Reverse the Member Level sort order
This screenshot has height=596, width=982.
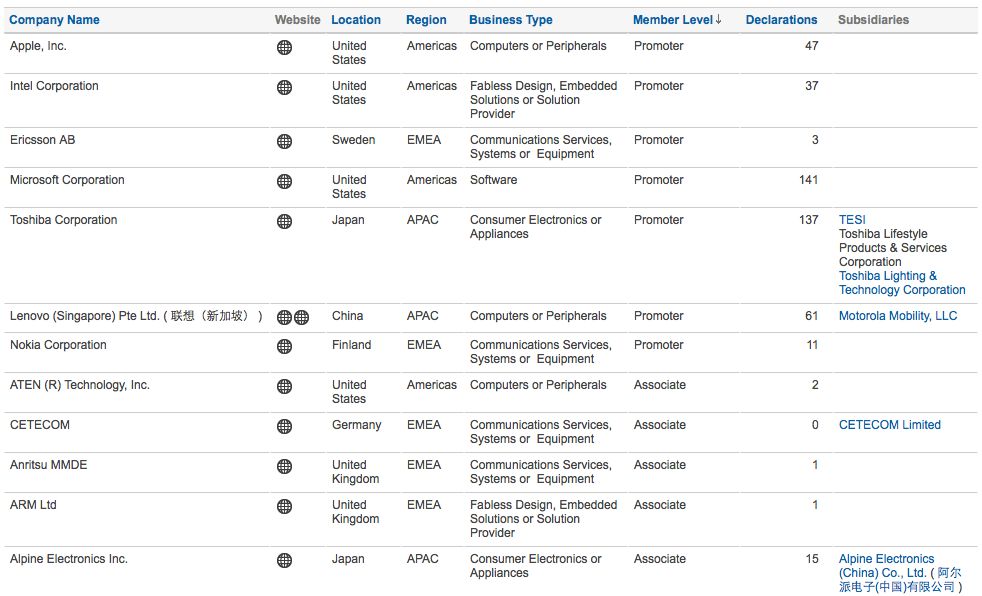[677, 19]
